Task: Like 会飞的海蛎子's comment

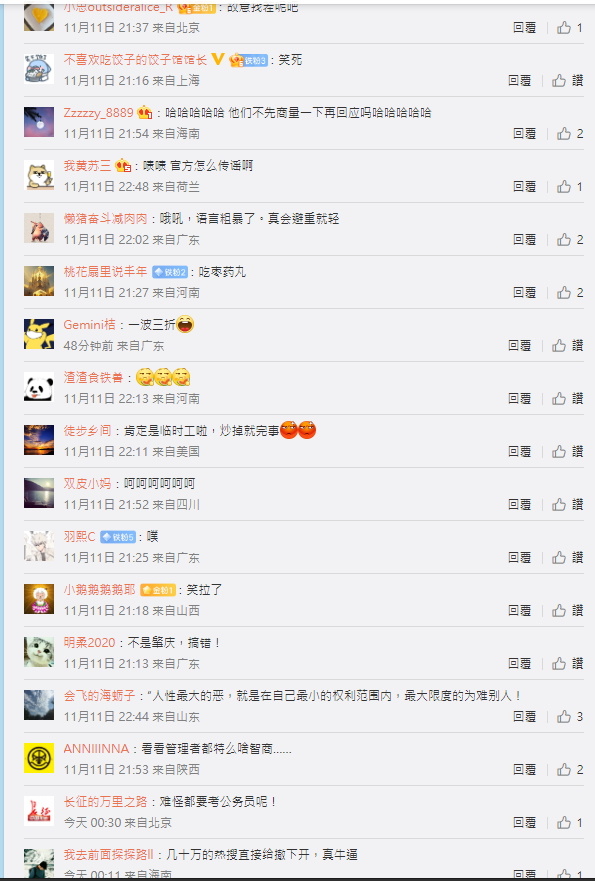Action: [570, 717]
